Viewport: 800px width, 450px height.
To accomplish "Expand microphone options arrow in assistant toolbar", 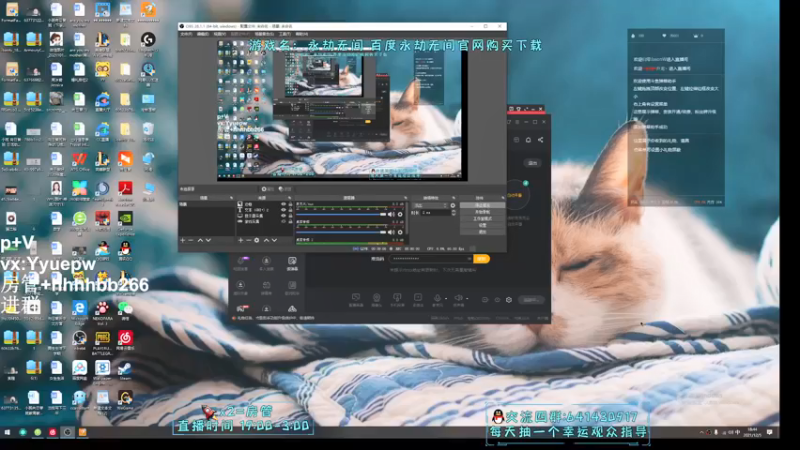I will pyautogui.click(x=446, y=298).
